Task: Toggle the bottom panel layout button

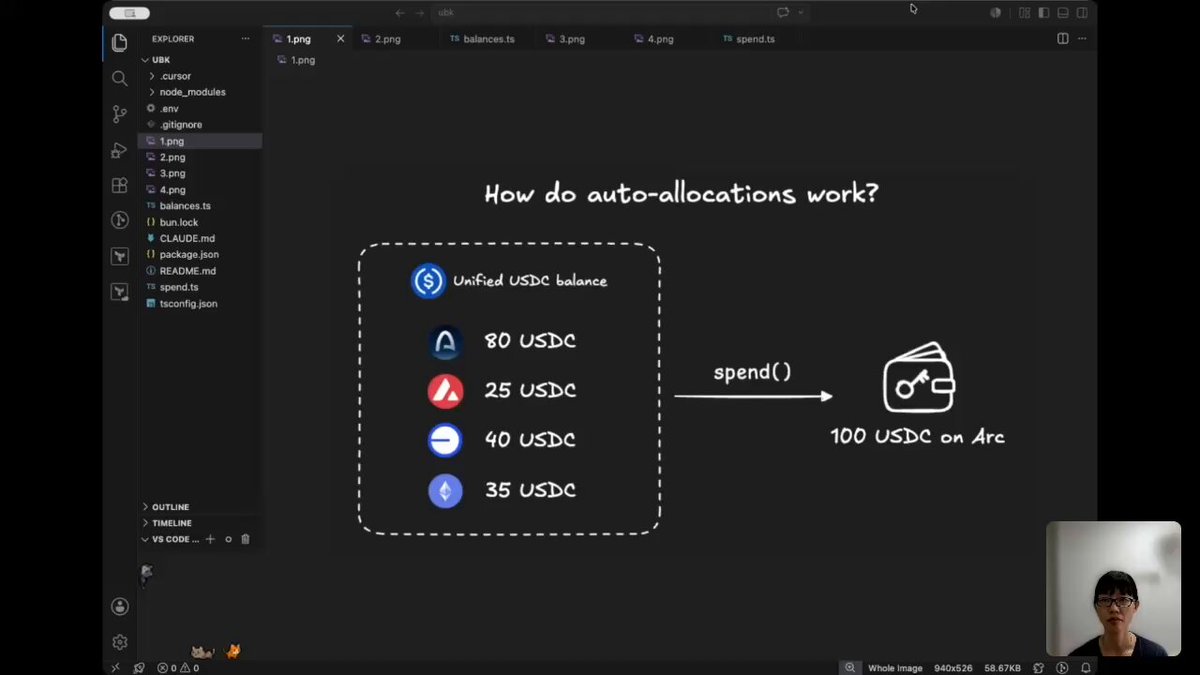Action: pos(1063,13)
